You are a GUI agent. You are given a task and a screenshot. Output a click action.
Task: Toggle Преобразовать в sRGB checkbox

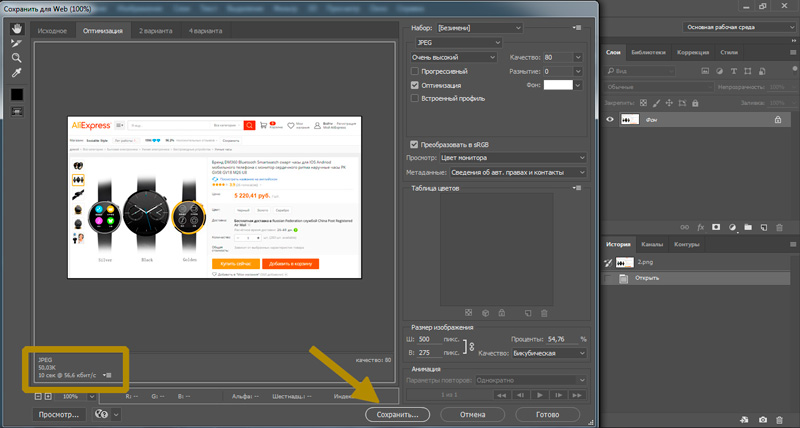pos(416,144)
